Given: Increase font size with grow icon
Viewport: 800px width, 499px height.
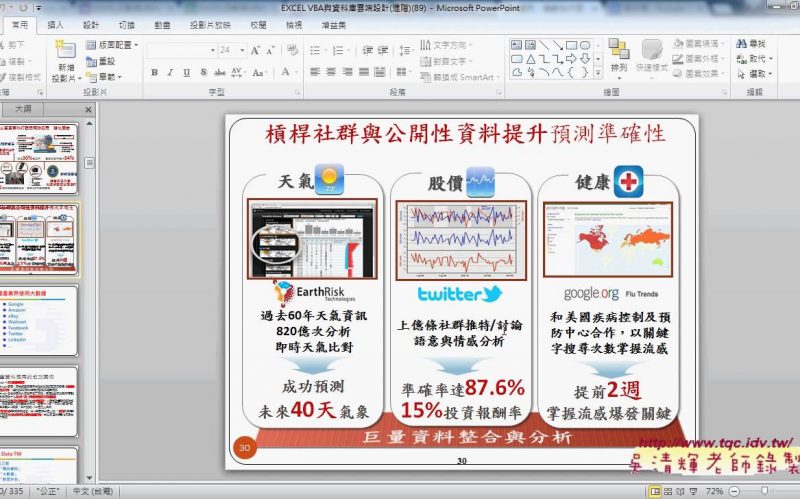Looking at the screenshot, I should click(x=256, y=49).
